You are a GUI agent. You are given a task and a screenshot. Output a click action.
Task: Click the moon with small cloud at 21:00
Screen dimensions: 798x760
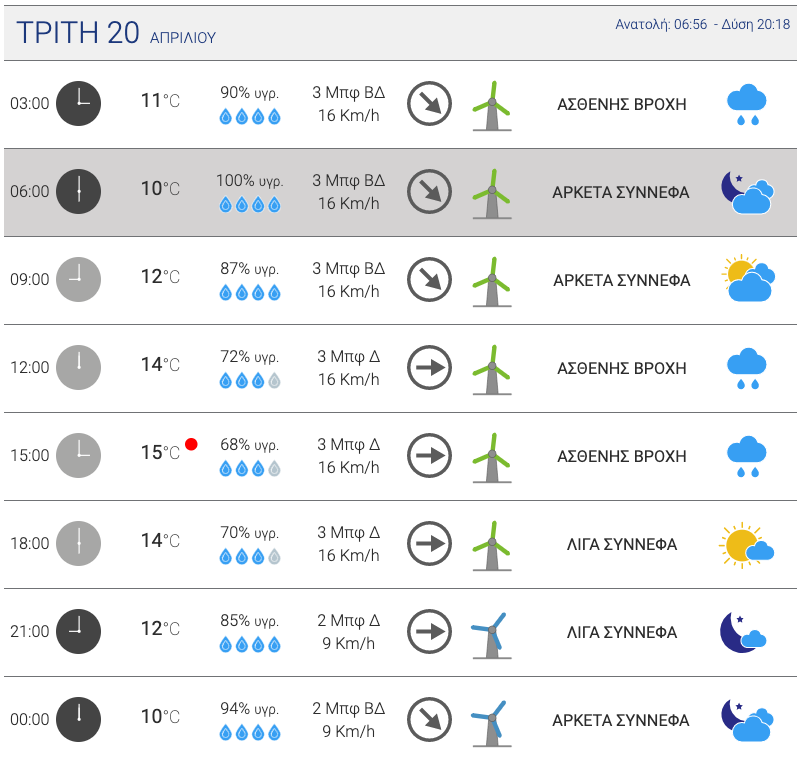pos(744,632)
